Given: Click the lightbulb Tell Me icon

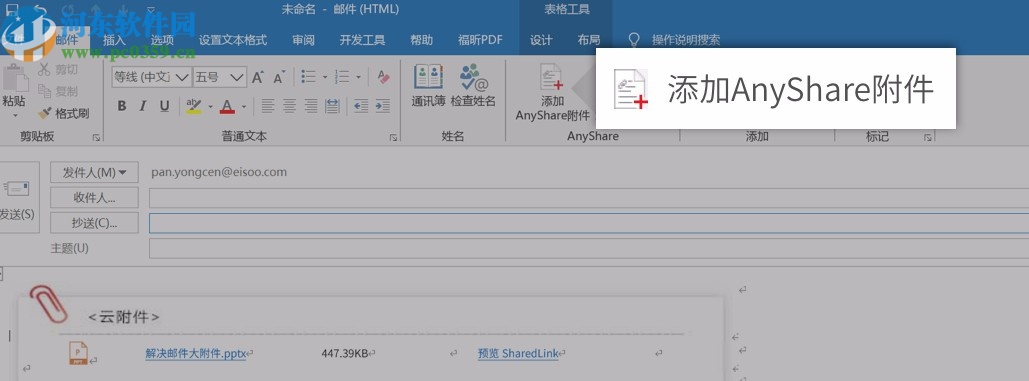Looking at the screenshot, I should [x=633, y=40].
